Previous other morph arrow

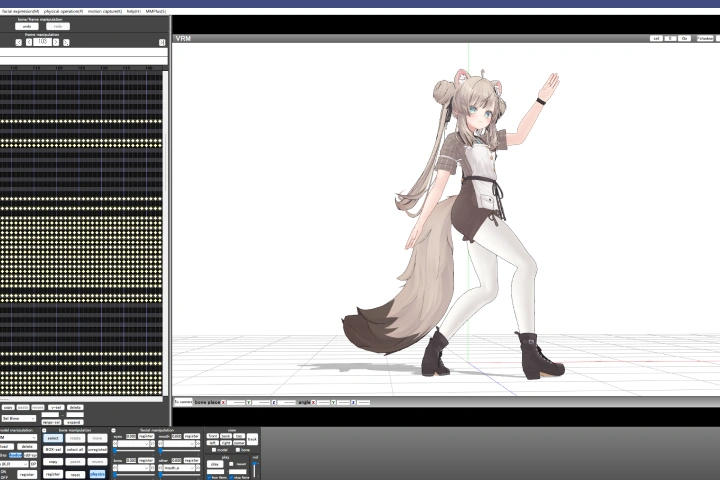160,468
